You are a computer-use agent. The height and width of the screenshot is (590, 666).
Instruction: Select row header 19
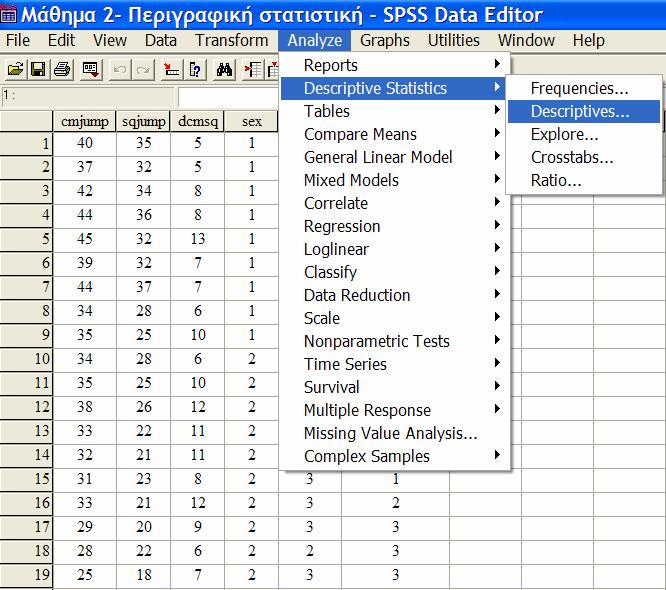(x=26, y=575)
